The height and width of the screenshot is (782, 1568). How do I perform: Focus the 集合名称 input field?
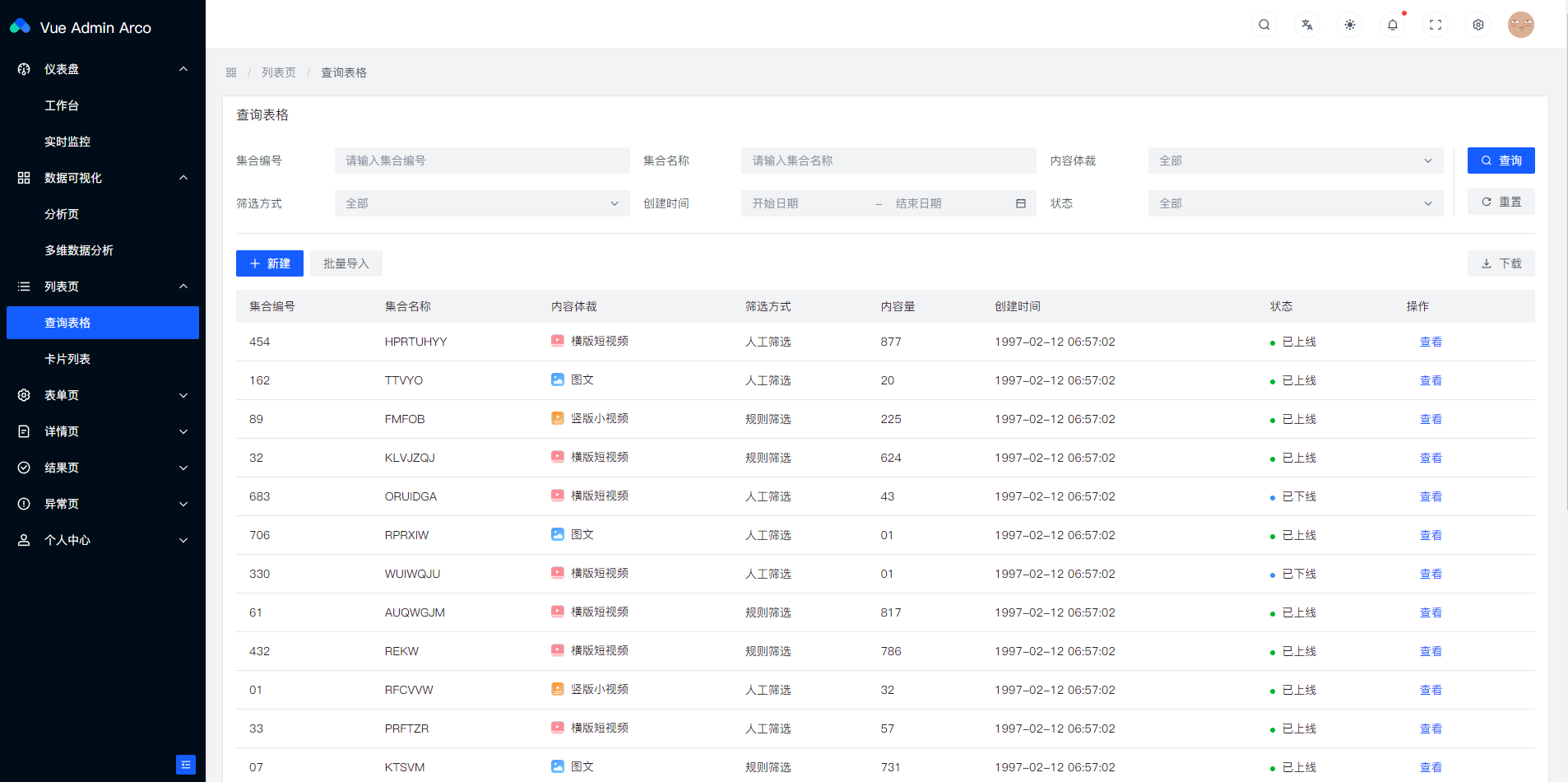pyautogui.click(x=888, y=161)
